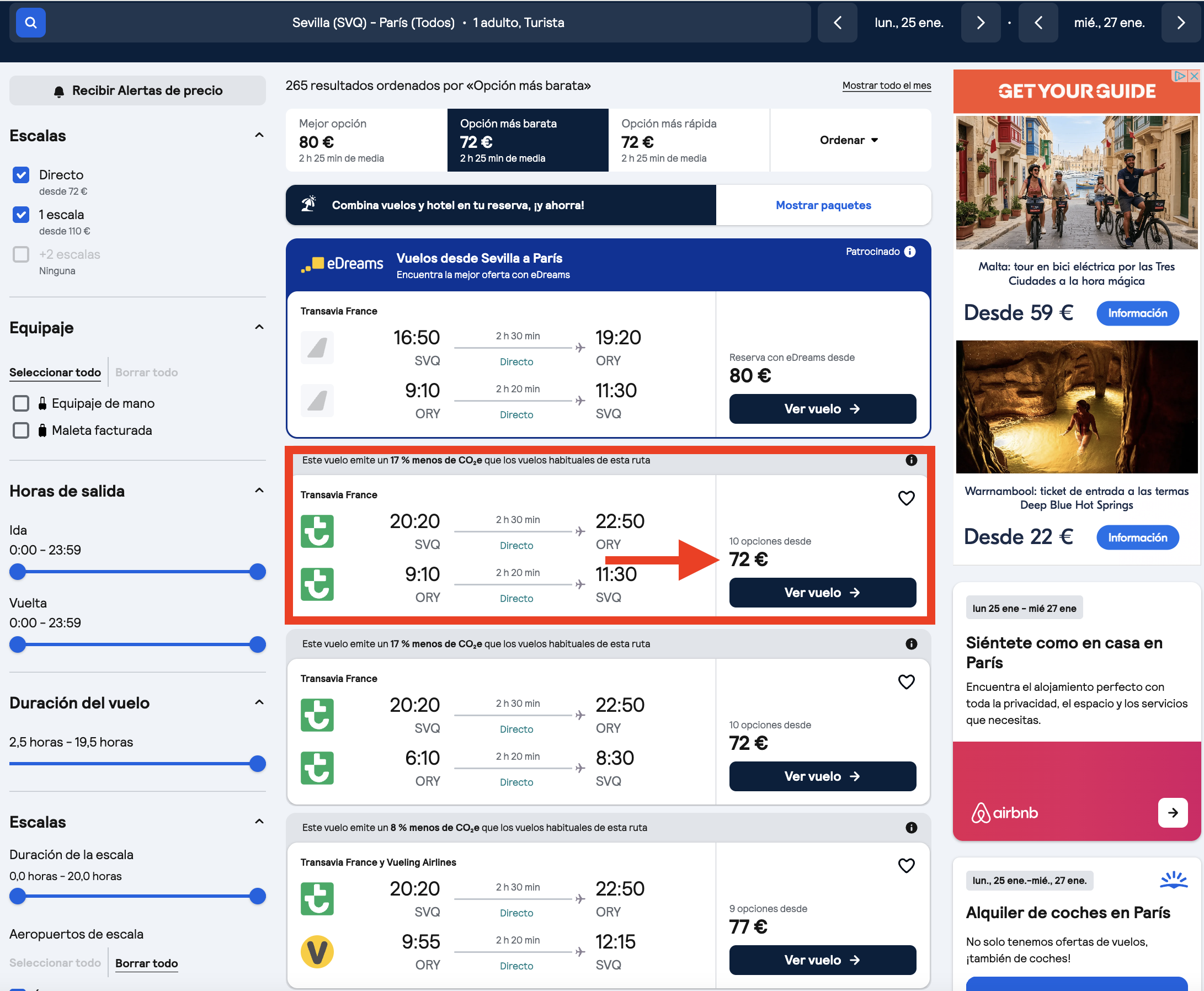
Task: Go to previous return date before mié., 27 ene.
Action: coord(1038,23)
